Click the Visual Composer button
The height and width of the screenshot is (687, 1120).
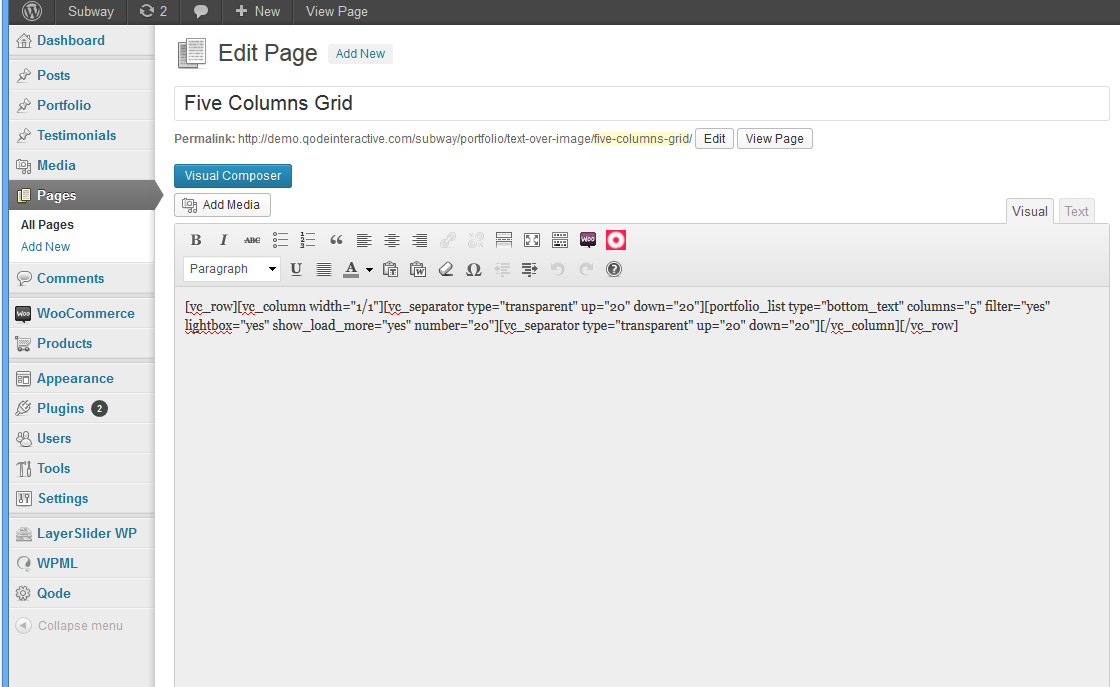pyautogui.click(x=233, y=176)
